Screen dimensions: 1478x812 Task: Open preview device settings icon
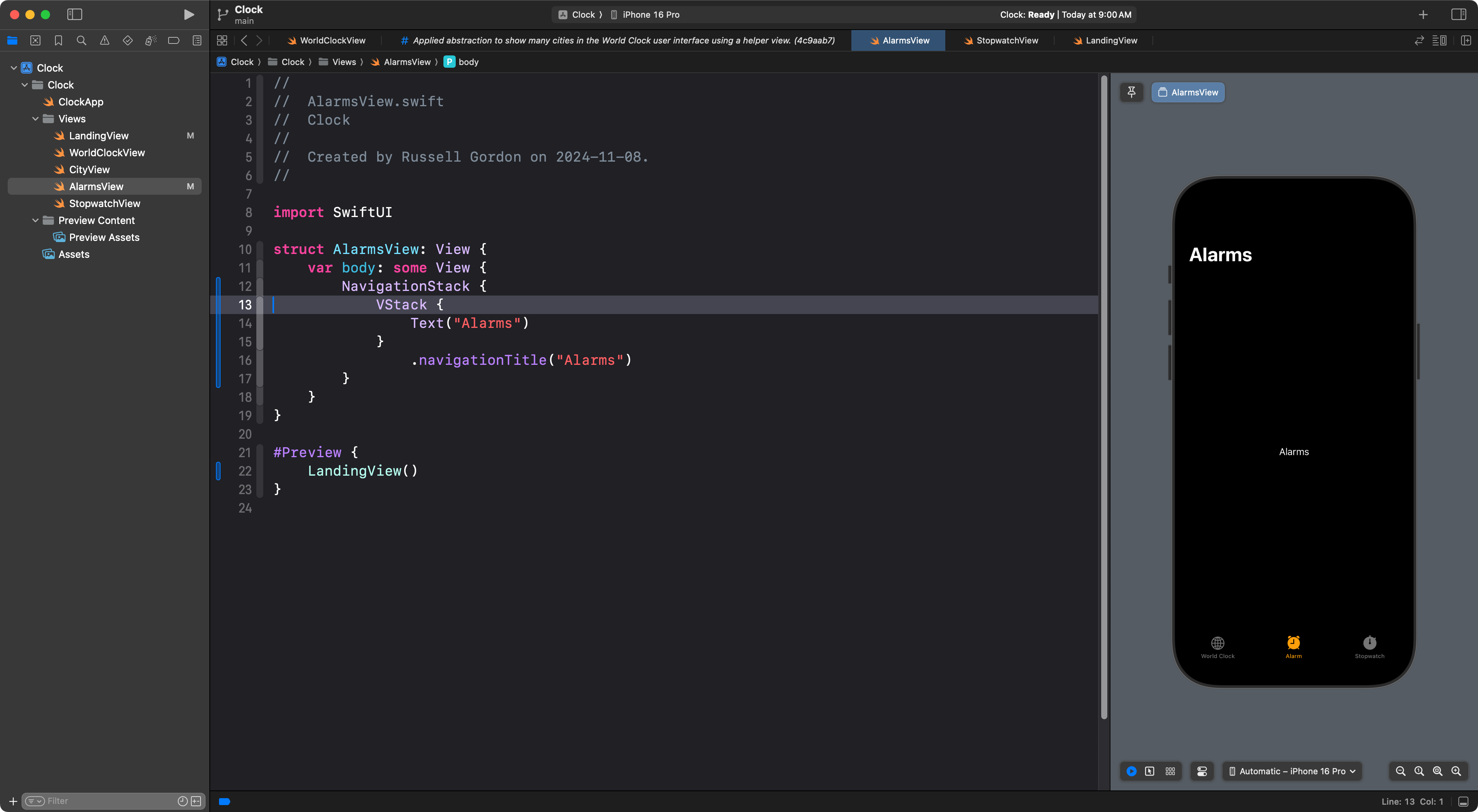pyautogui.click(x=1202, y=771)
